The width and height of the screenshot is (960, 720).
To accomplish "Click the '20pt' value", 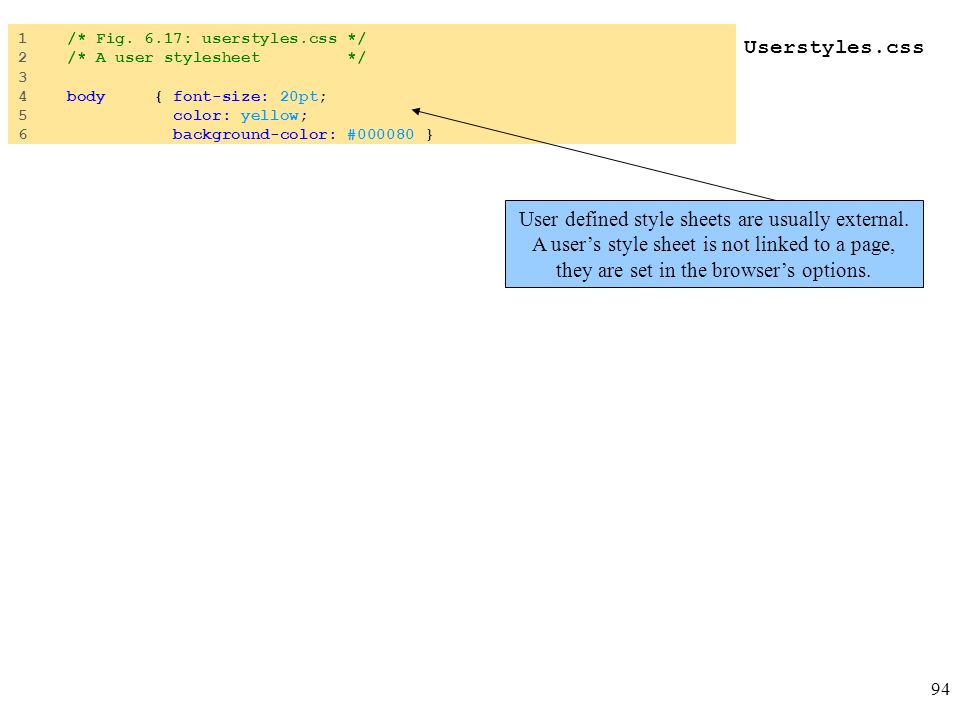I will [299, 97].
